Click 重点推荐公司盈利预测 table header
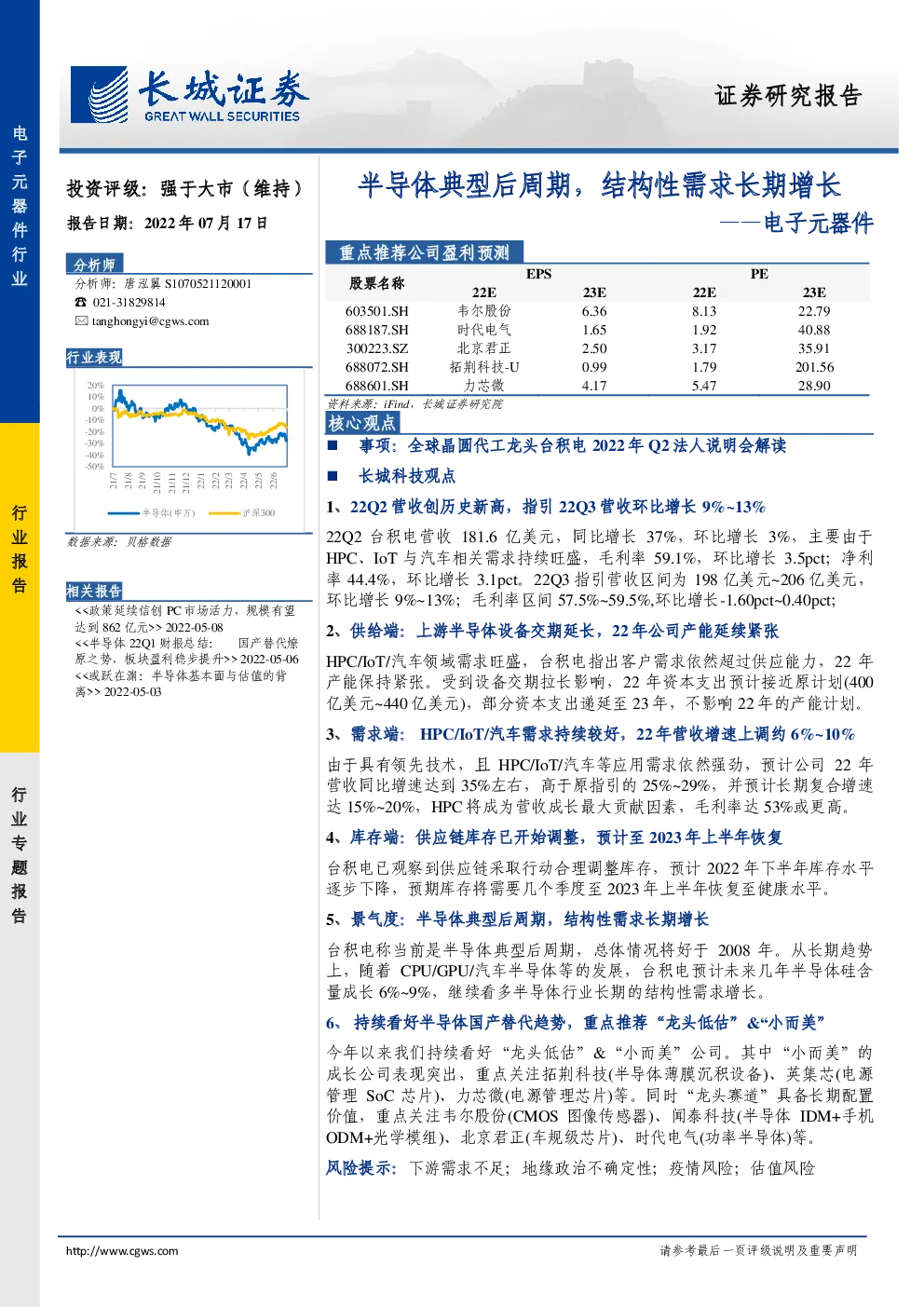 click(425, 252)
